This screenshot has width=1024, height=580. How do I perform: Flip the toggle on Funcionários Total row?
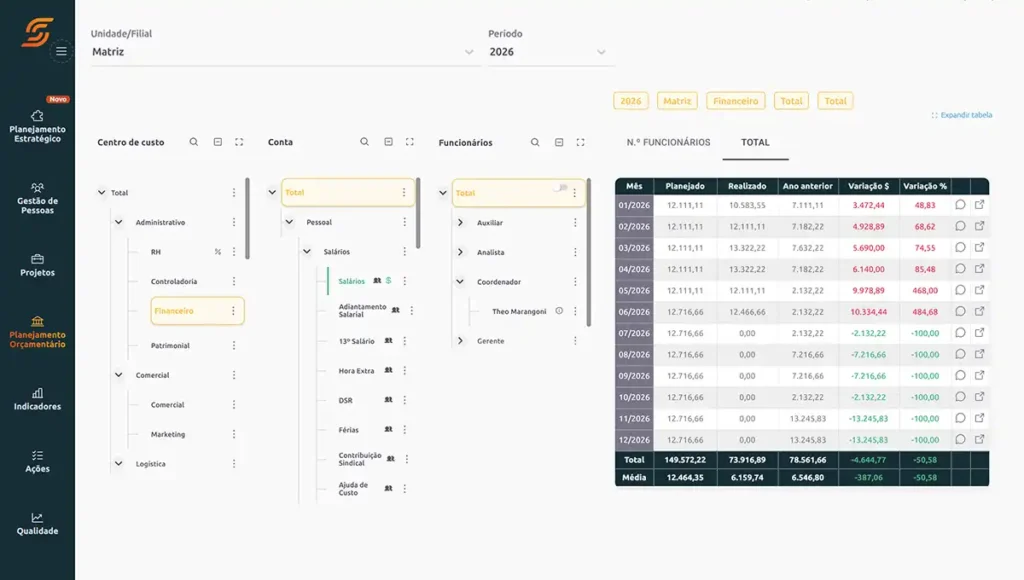(560, 188)
